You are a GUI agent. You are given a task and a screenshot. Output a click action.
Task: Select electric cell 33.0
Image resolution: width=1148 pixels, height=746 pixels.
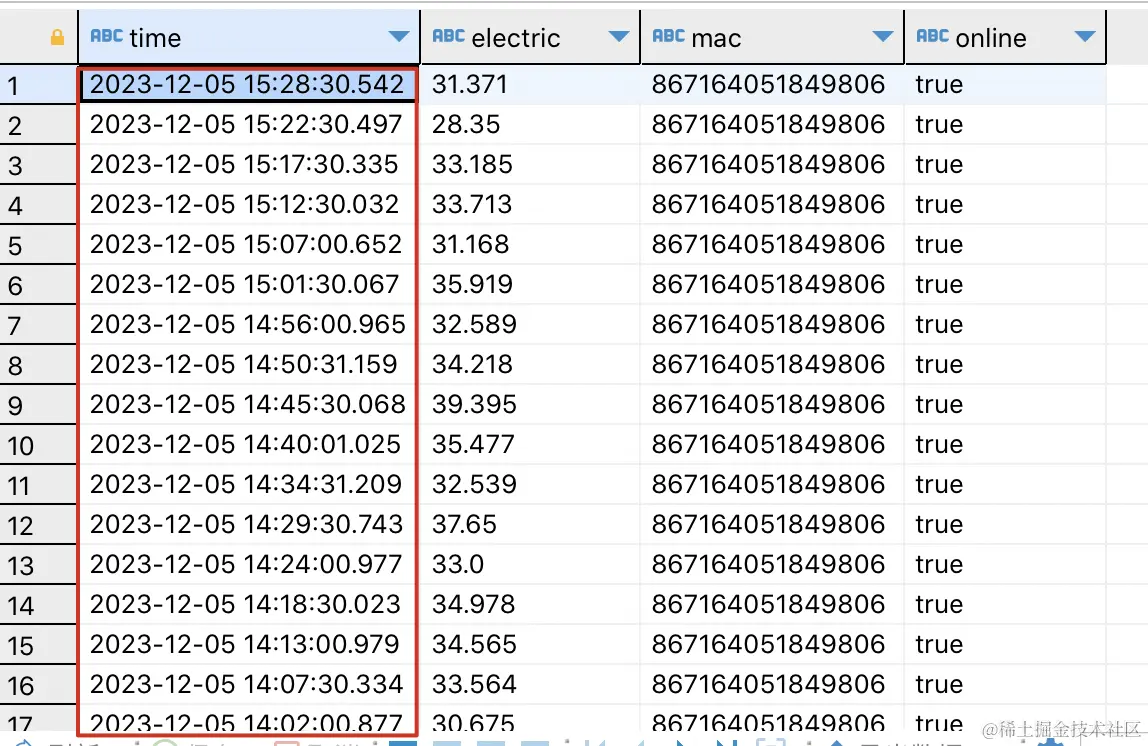coord(530,564)
